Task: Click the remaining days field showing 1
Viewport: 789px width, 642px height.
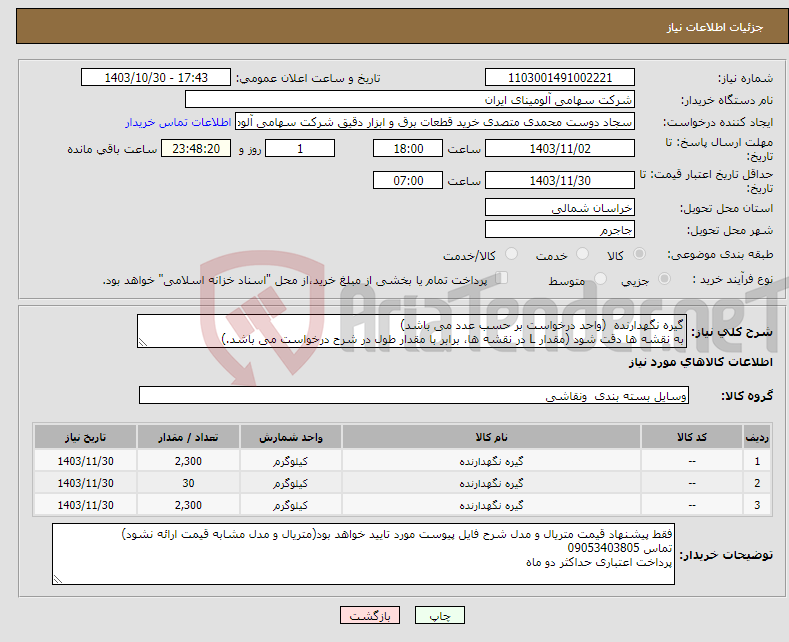Action: coord(300,148)
